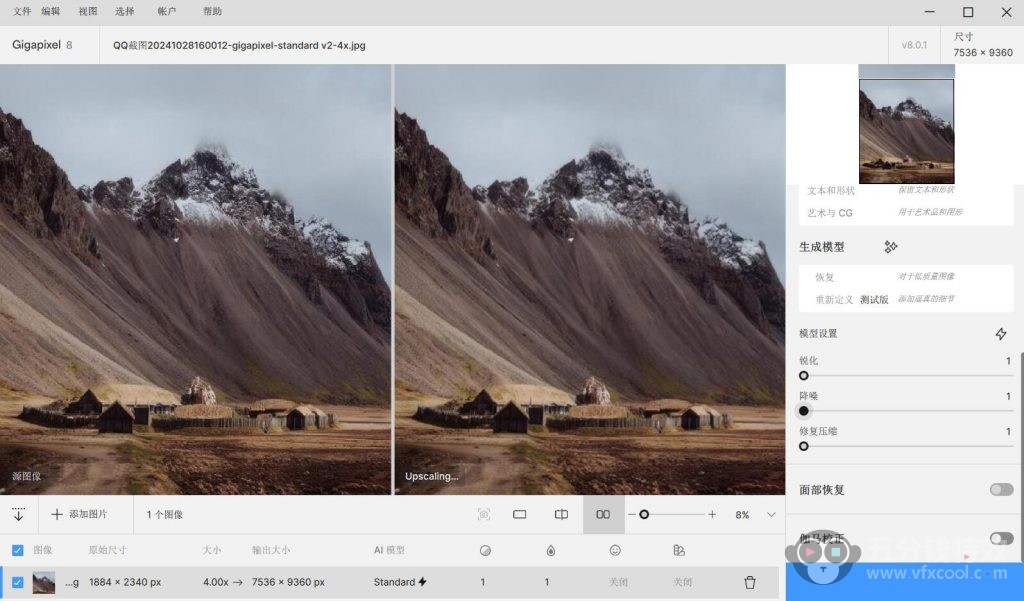Select the 恢复 generative model option

click(825, 277)
